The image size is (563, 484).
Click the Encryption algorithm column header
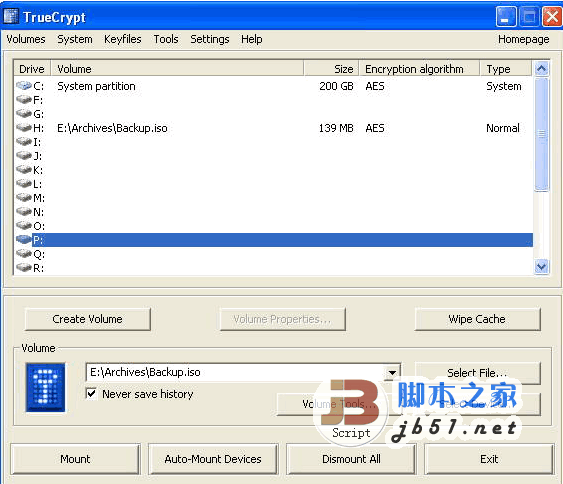(x=419, y=69)
